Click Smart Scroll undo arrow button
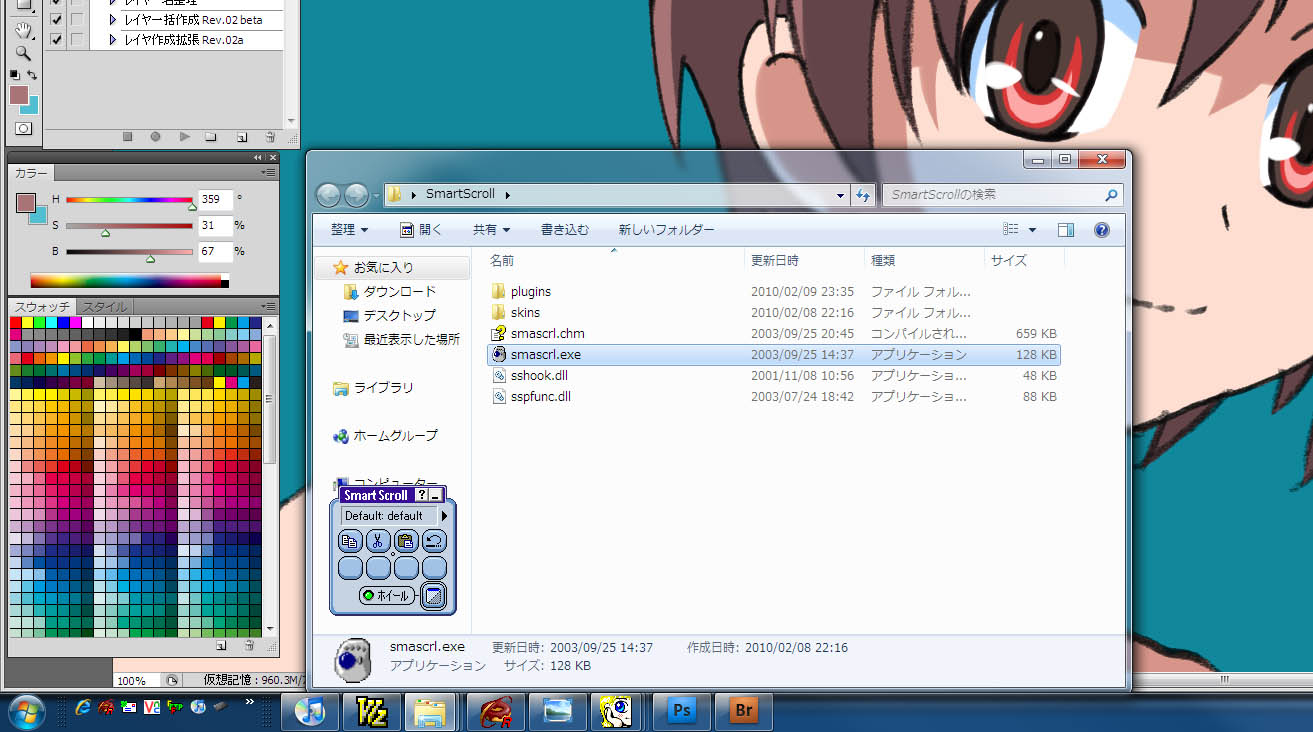This screenshot has height=732, width=1313. pos(434,541)
